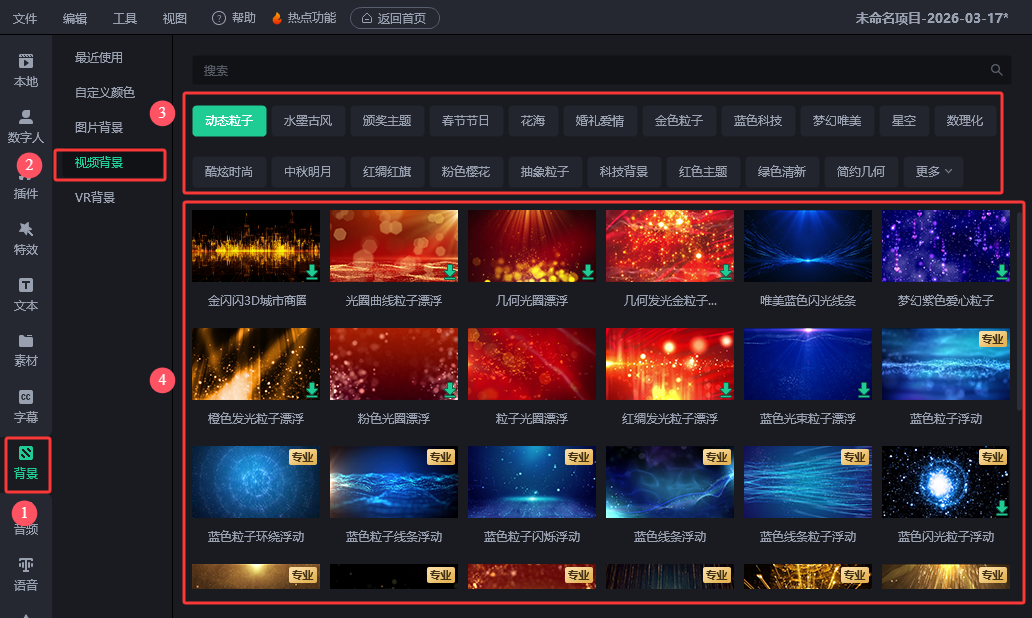Expand the 更多 categories dropdown

933,172
